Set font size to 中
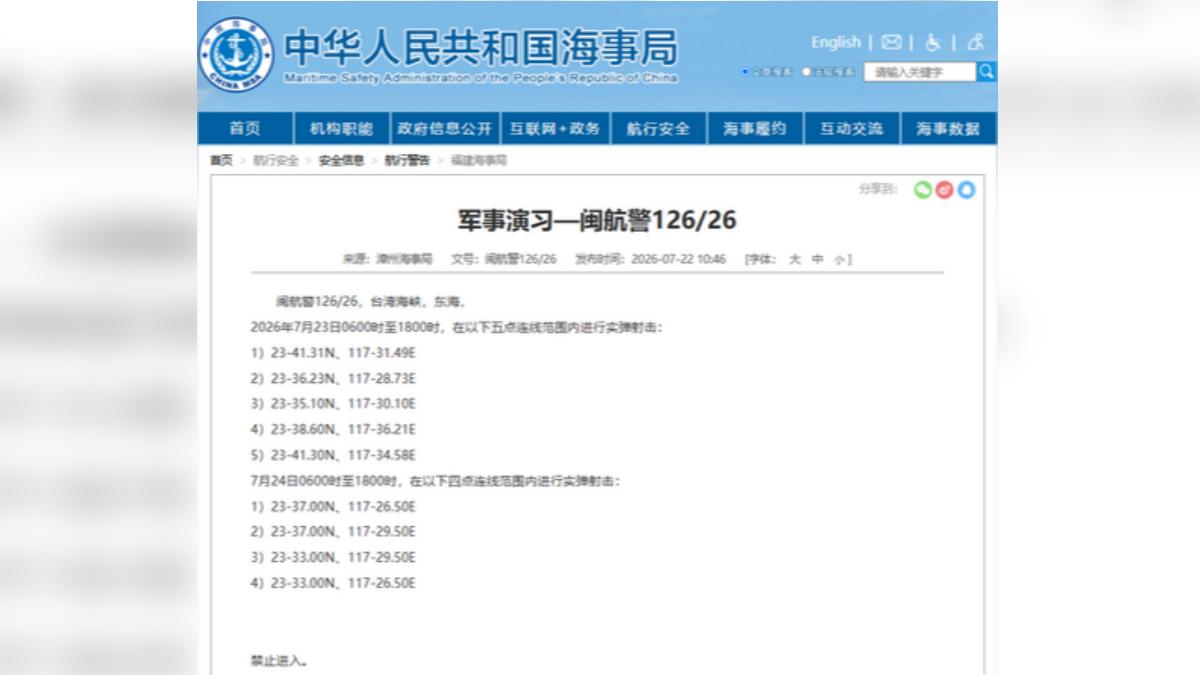The width and height of the screenshot is (1200, 675). coord(817,259)
